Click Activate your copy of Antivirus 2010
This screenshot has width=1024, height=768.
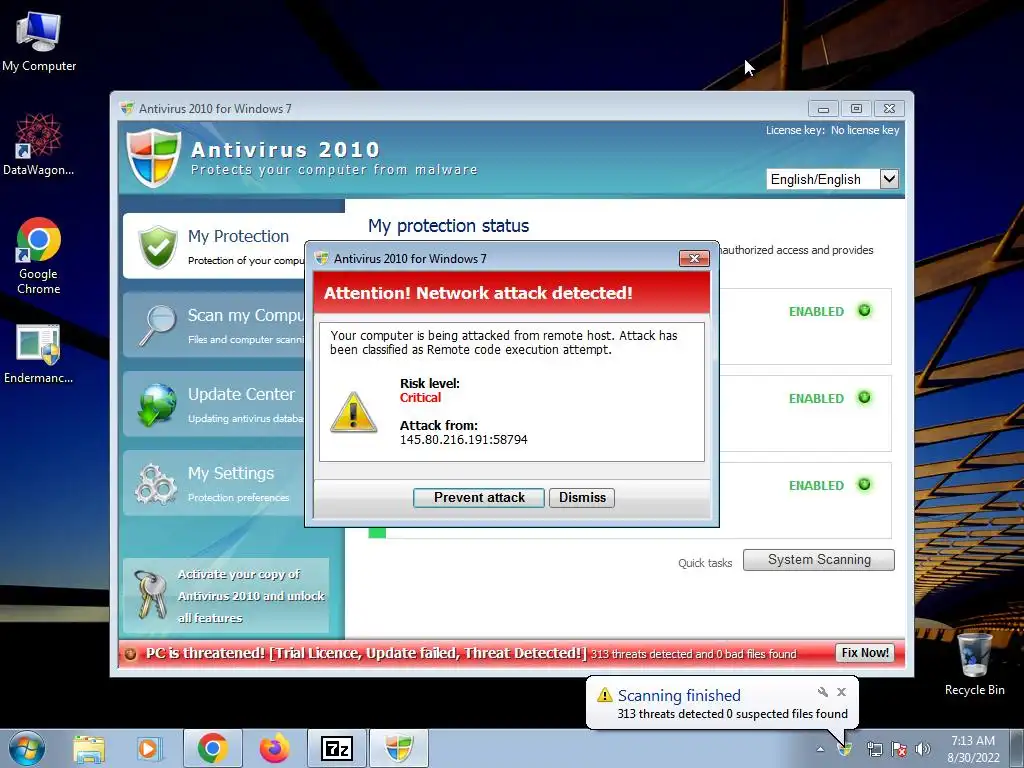pos(226,596)
